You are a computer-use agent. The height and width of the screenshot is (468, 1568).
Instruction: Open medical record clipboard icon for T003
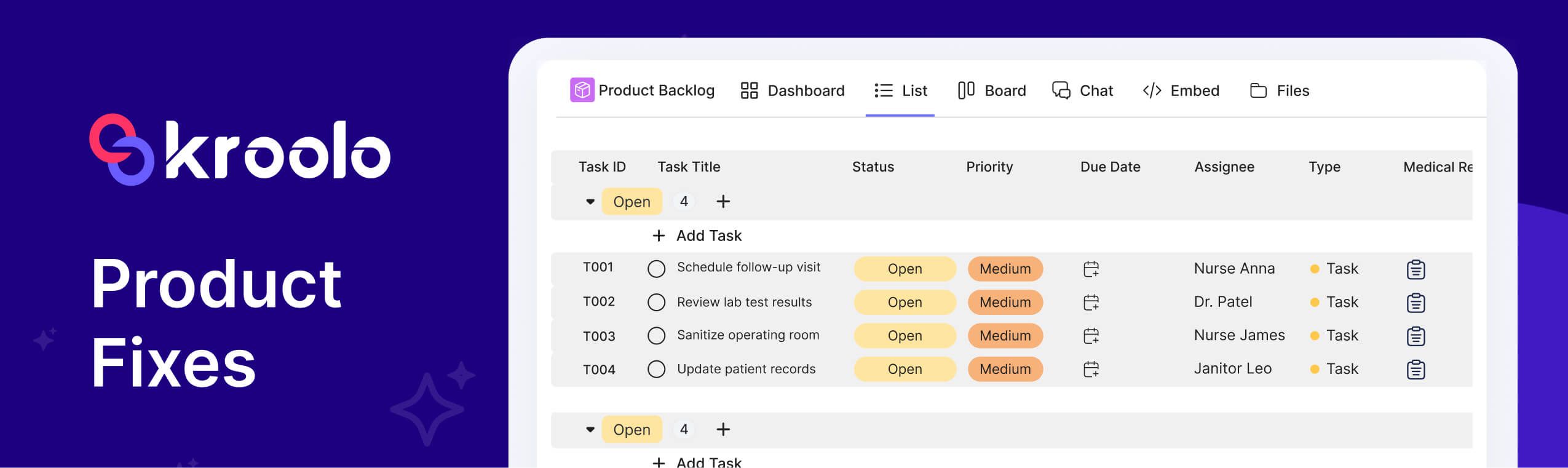click(x=1416, y=335)
